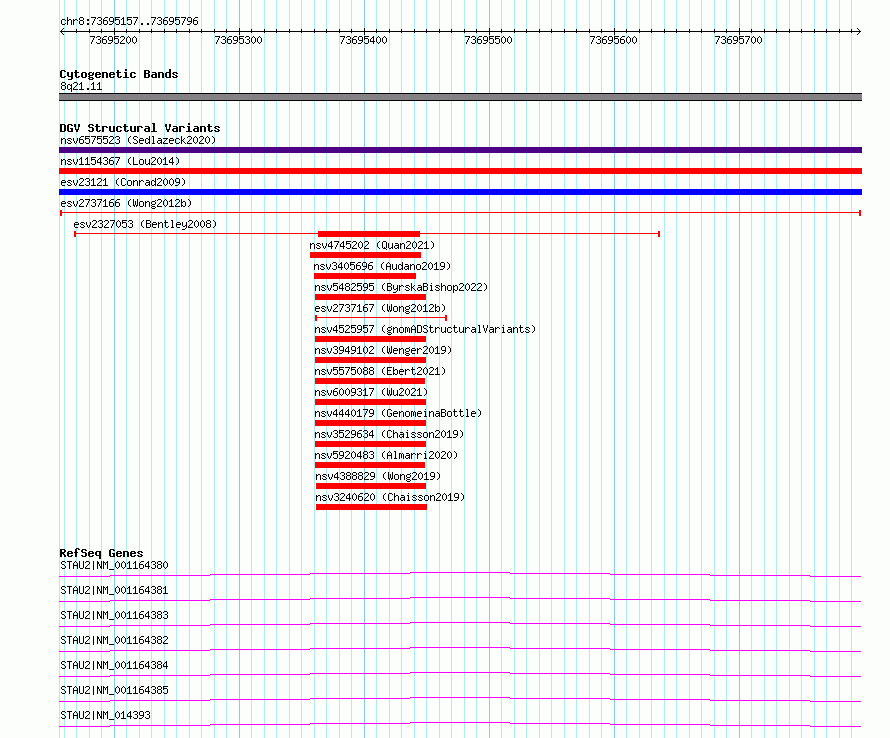Select the 8q21.11 cytogenetic band bar
This screenshot has height=738, width=890.
click(460, 97)
